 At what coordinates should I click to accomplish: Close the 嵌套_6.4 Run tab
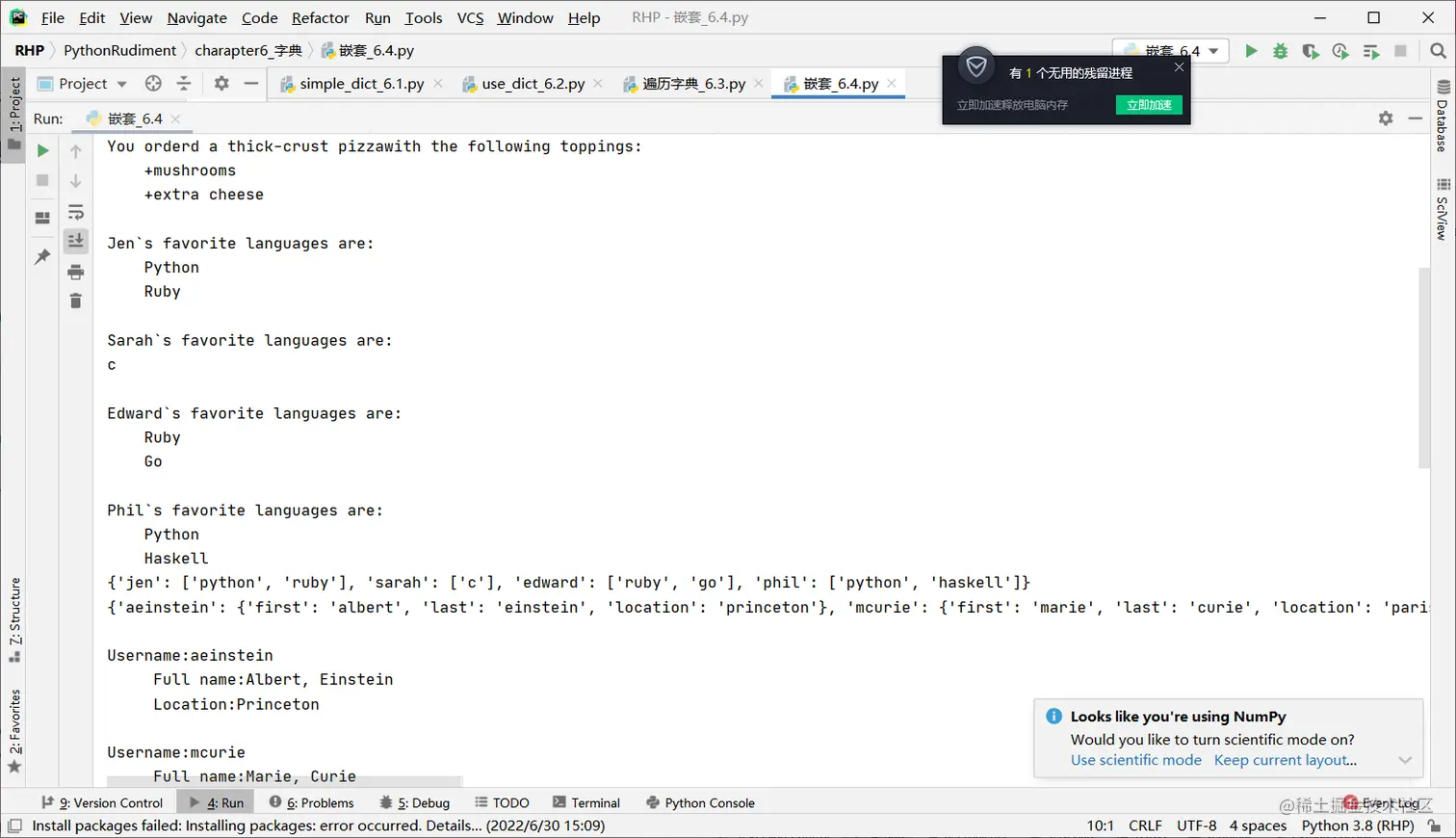coord(175,118)
